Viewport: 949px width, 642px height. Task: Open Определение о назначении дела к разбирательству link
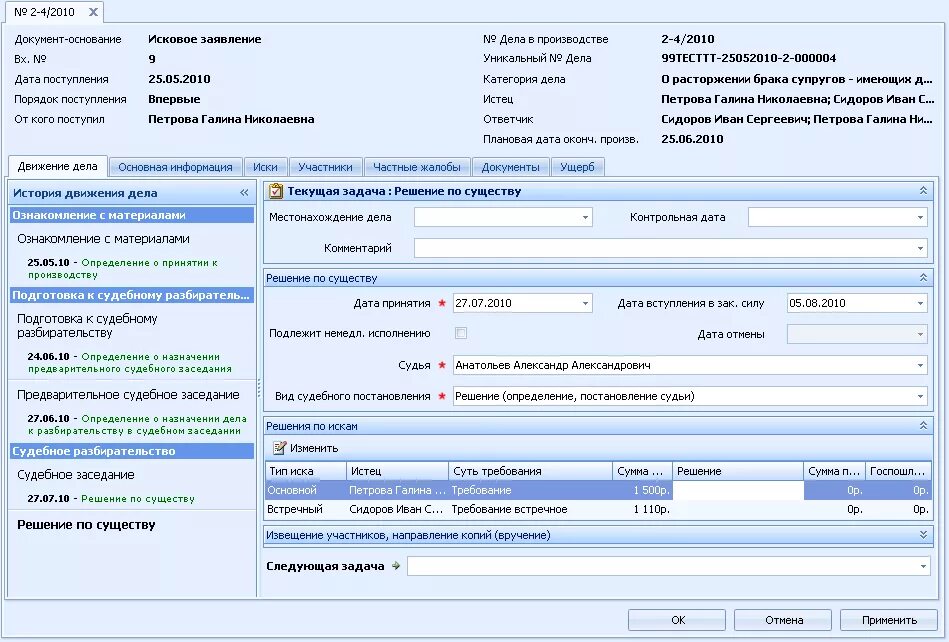137,424
